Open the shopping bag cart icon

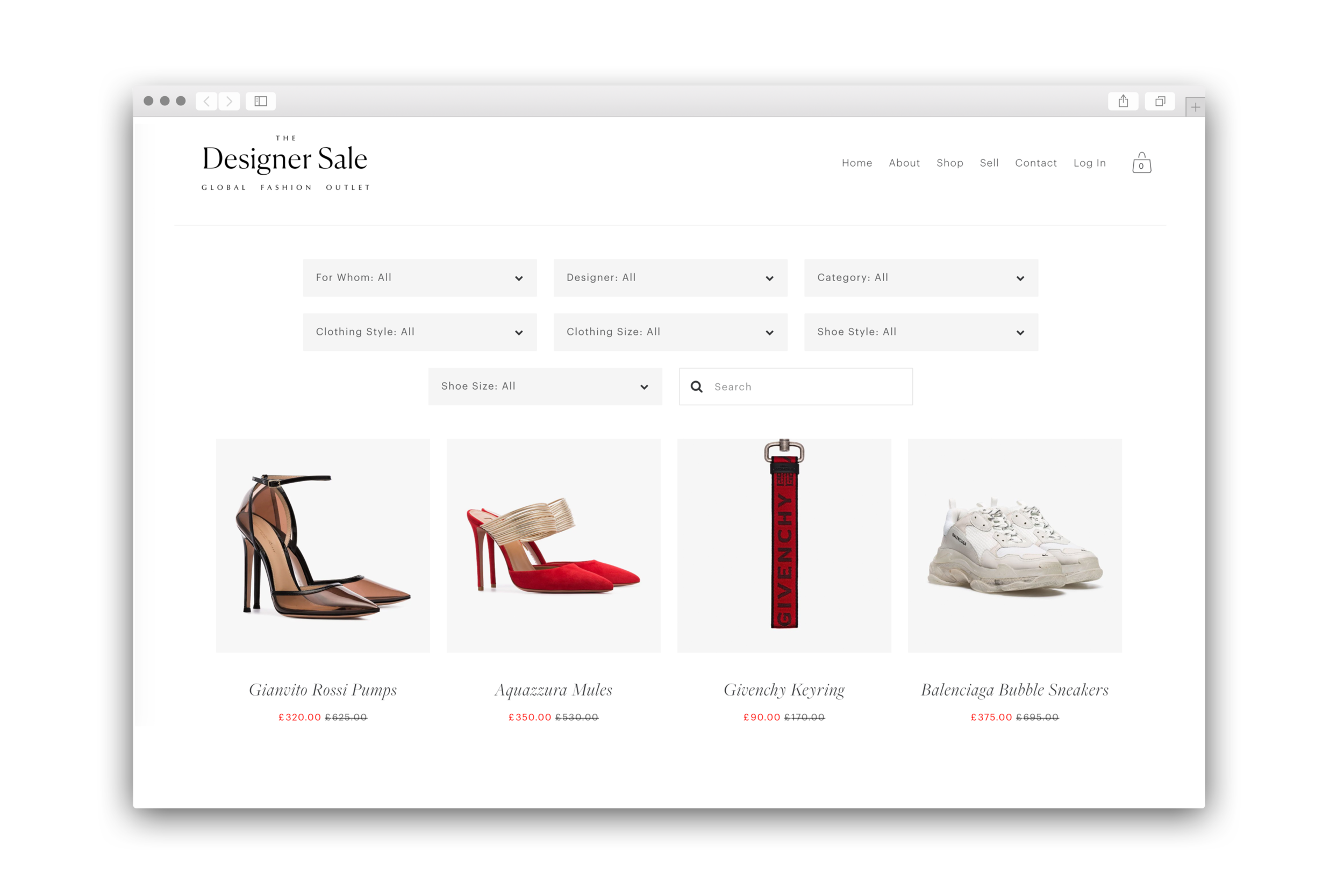pos(1141,163)
